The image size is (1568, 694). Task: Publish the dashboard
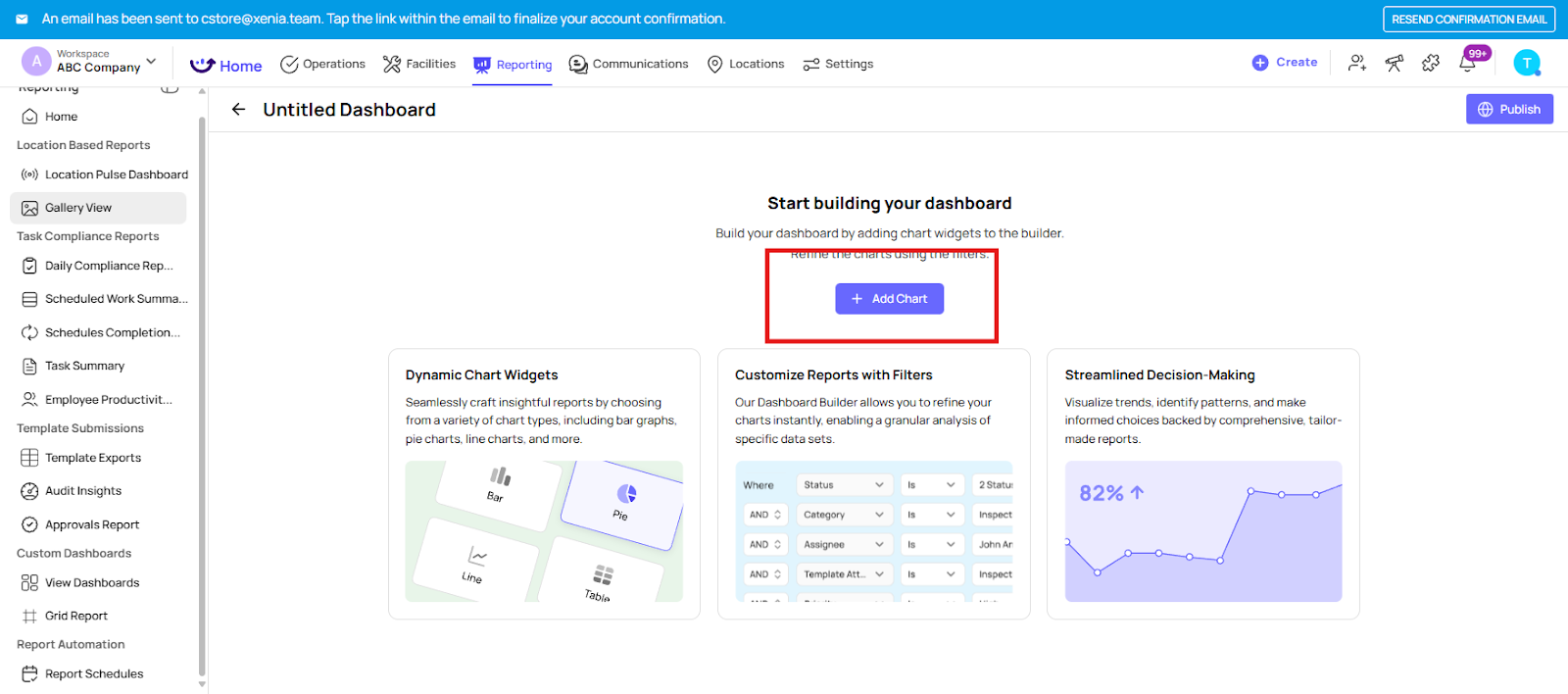click(x=1509, y=110)
